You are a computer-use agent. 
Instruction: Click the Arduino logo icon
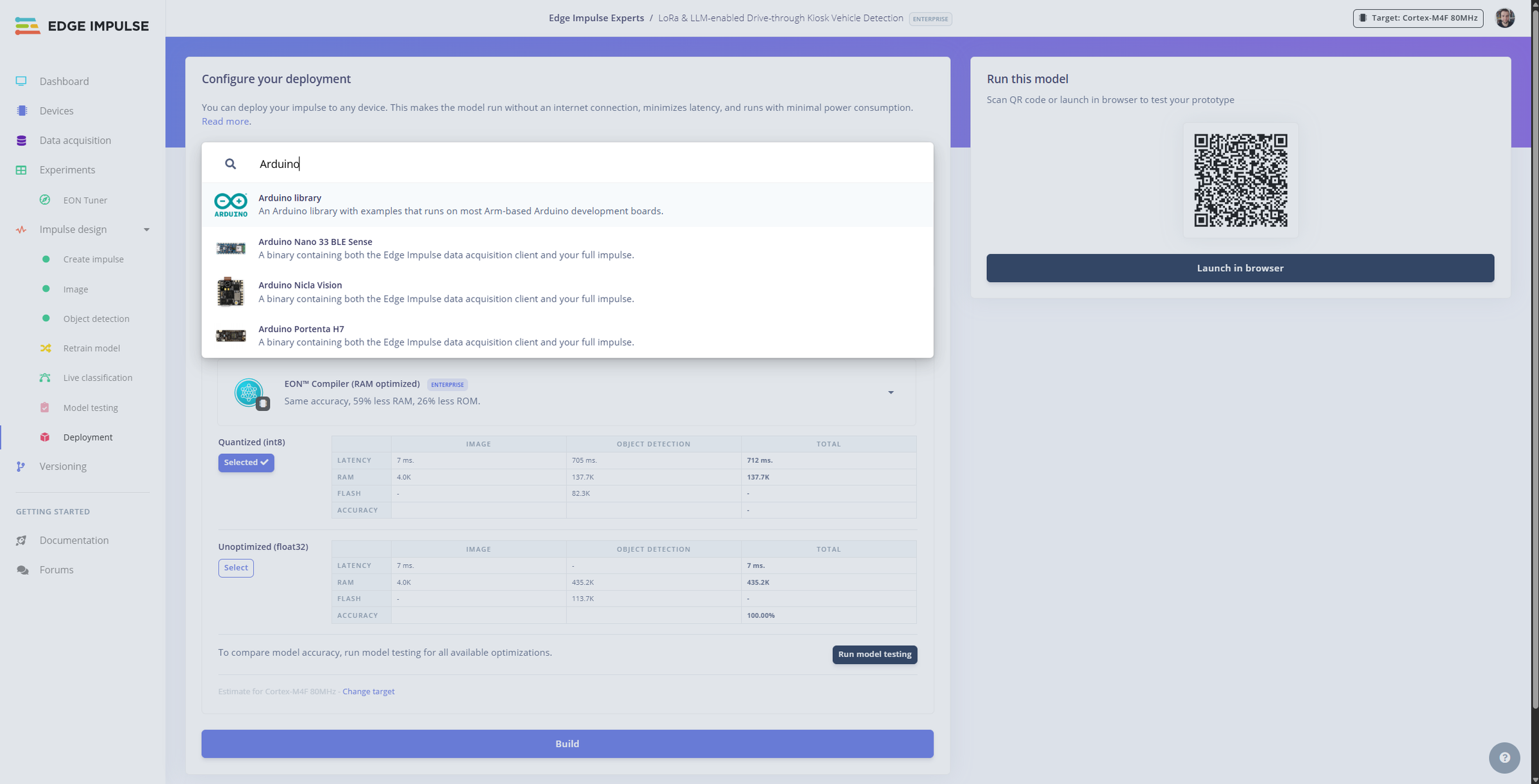(x=231, y=205)
